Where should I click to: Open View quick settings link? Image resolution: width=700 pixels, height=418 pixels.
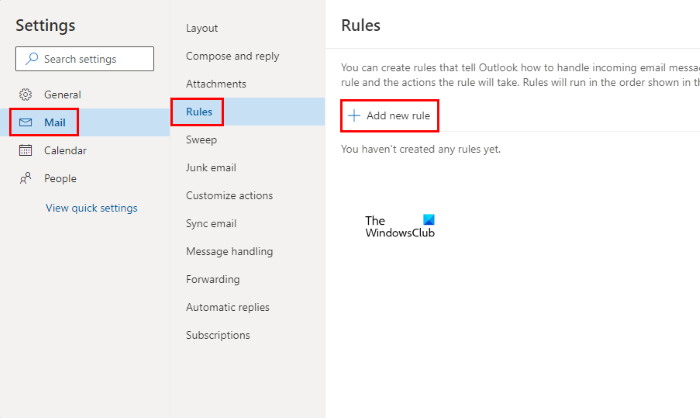pos(91,208)
